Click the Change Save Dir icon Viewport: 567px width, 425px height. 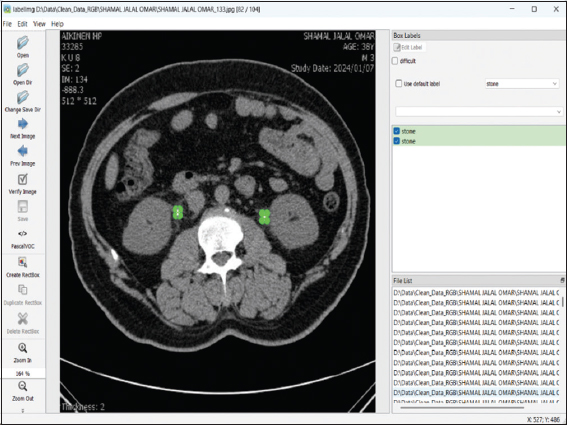[x=22, y=97]
